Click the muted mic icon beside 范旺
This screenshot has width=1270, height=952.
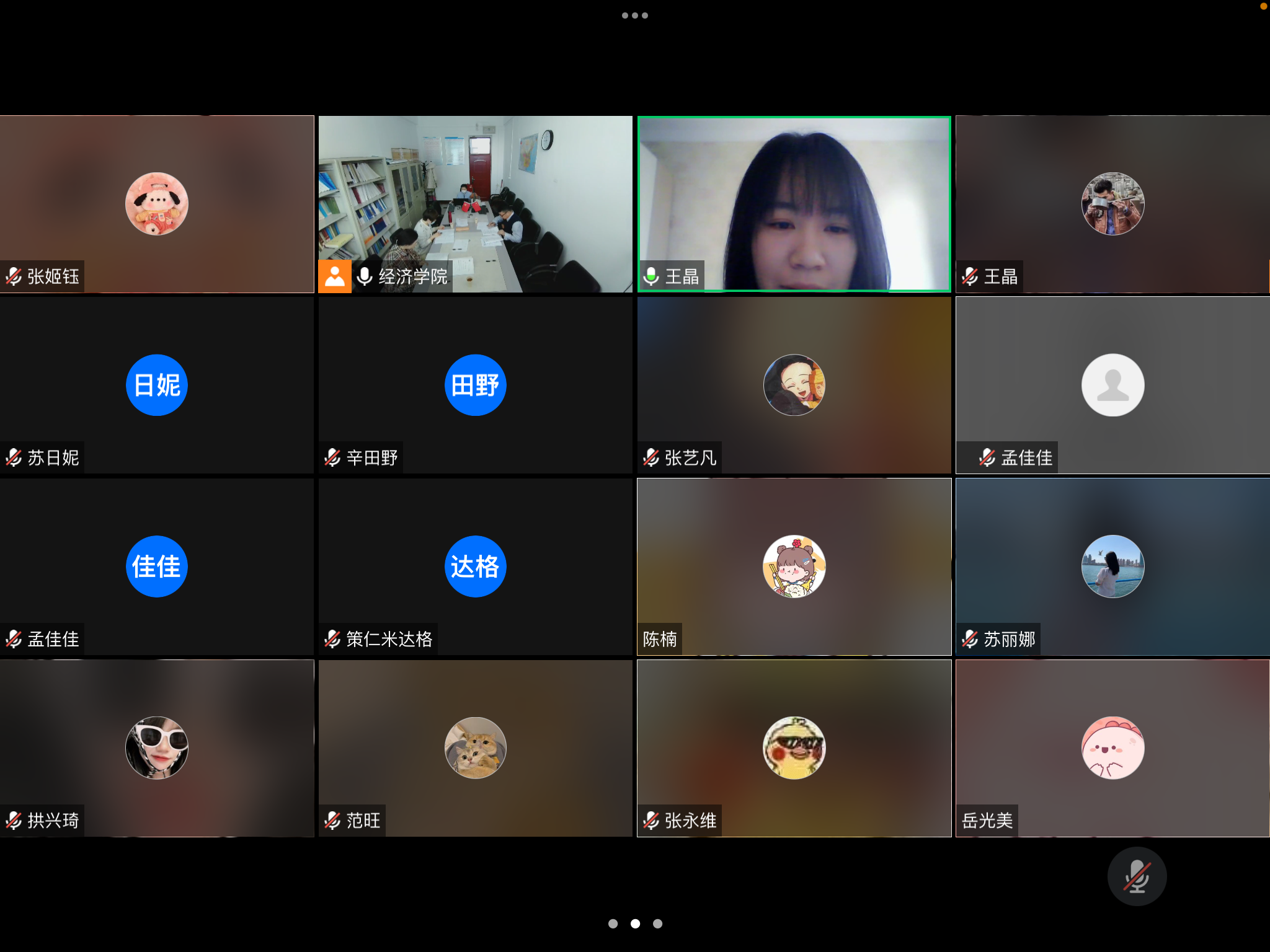pyautogui.click(x=332, y=821)
